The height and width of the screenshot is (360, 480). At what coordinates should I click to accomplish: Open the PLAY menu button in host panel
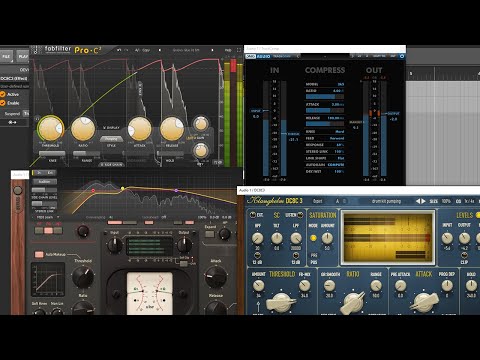click(23, 56)
